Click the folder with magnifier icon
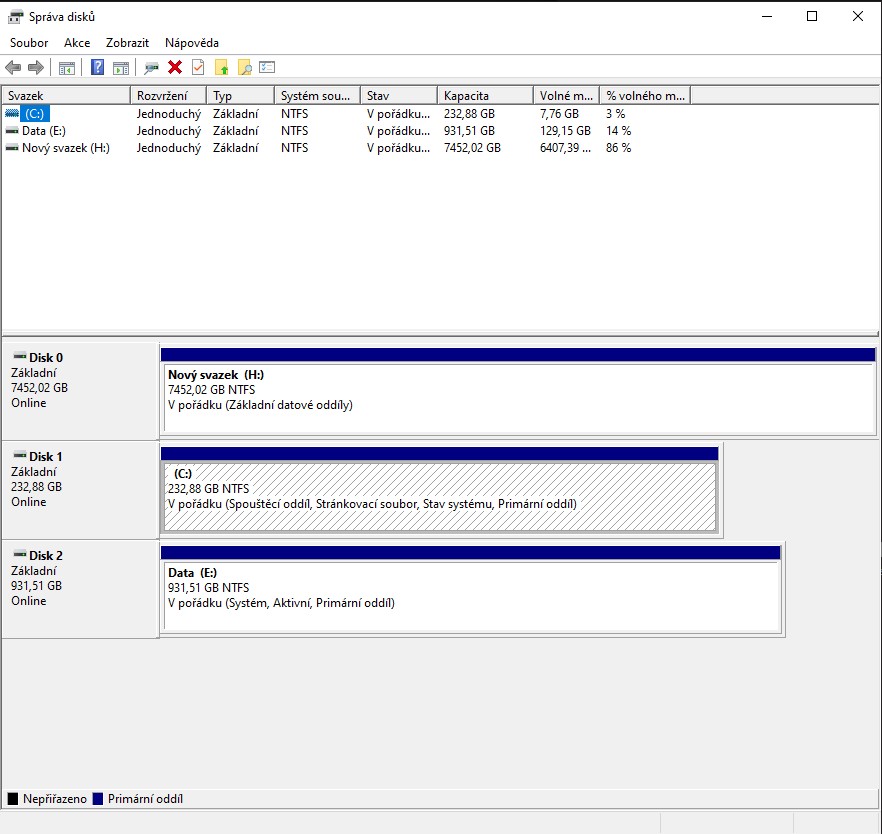 (x=244, y=68)
